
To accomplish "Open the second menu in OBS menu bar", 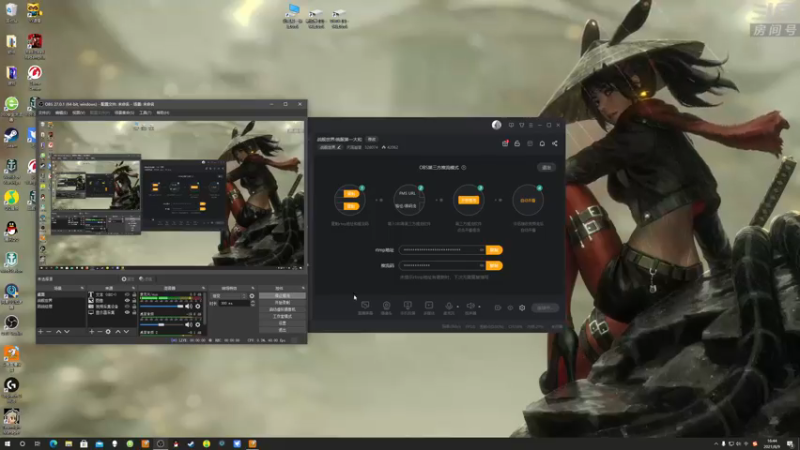I will click(61, 113).
